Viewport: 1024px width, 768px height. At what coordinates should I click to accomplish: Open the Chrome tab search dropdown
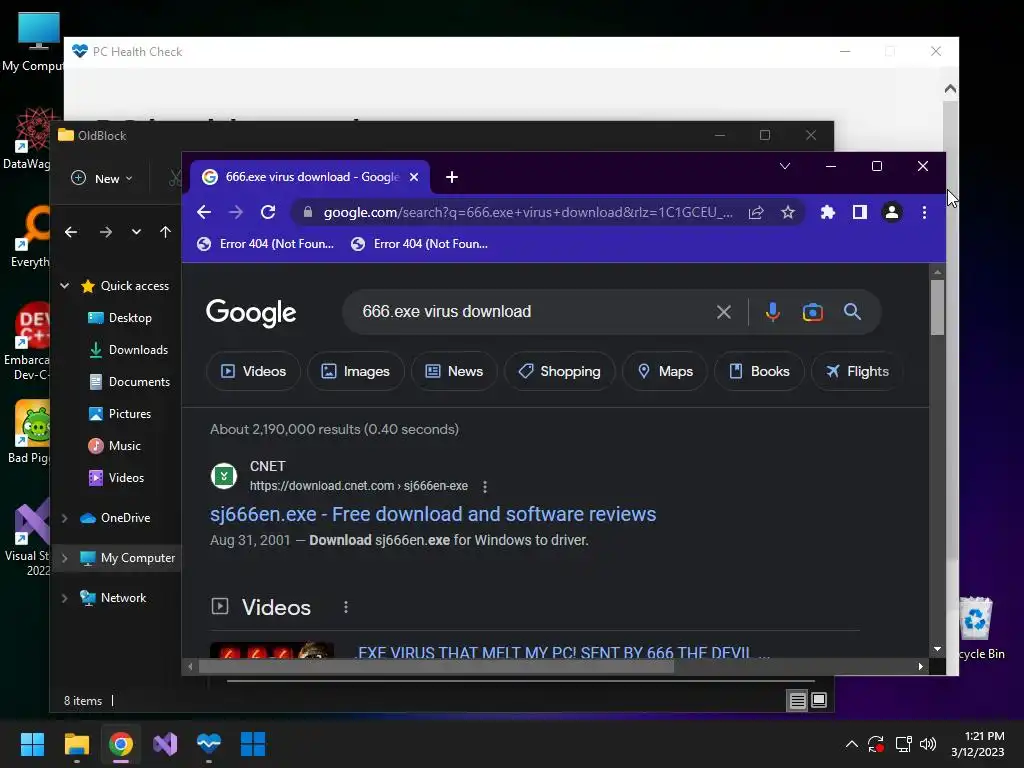[785, 166]
